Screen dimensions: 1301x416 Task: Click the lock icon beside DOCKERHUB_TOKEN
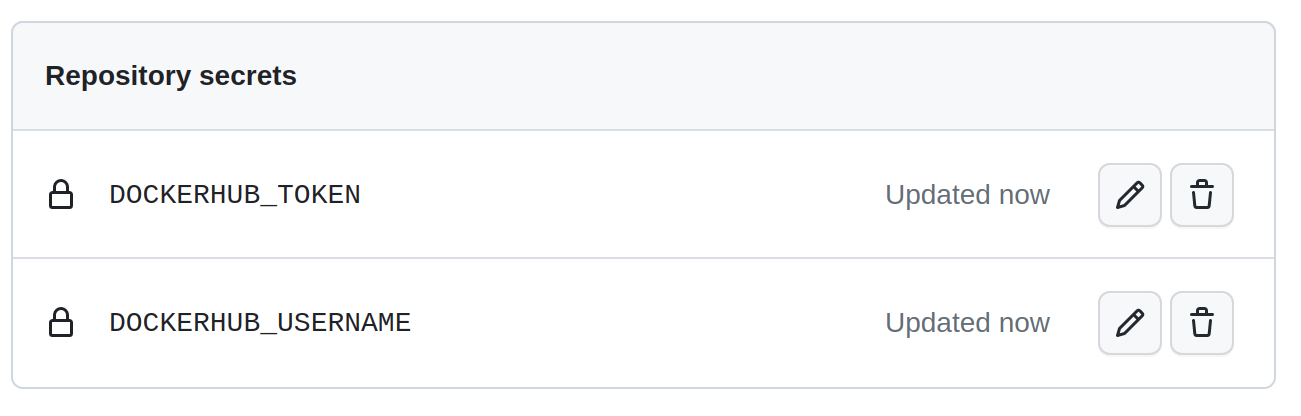(61, 195)
